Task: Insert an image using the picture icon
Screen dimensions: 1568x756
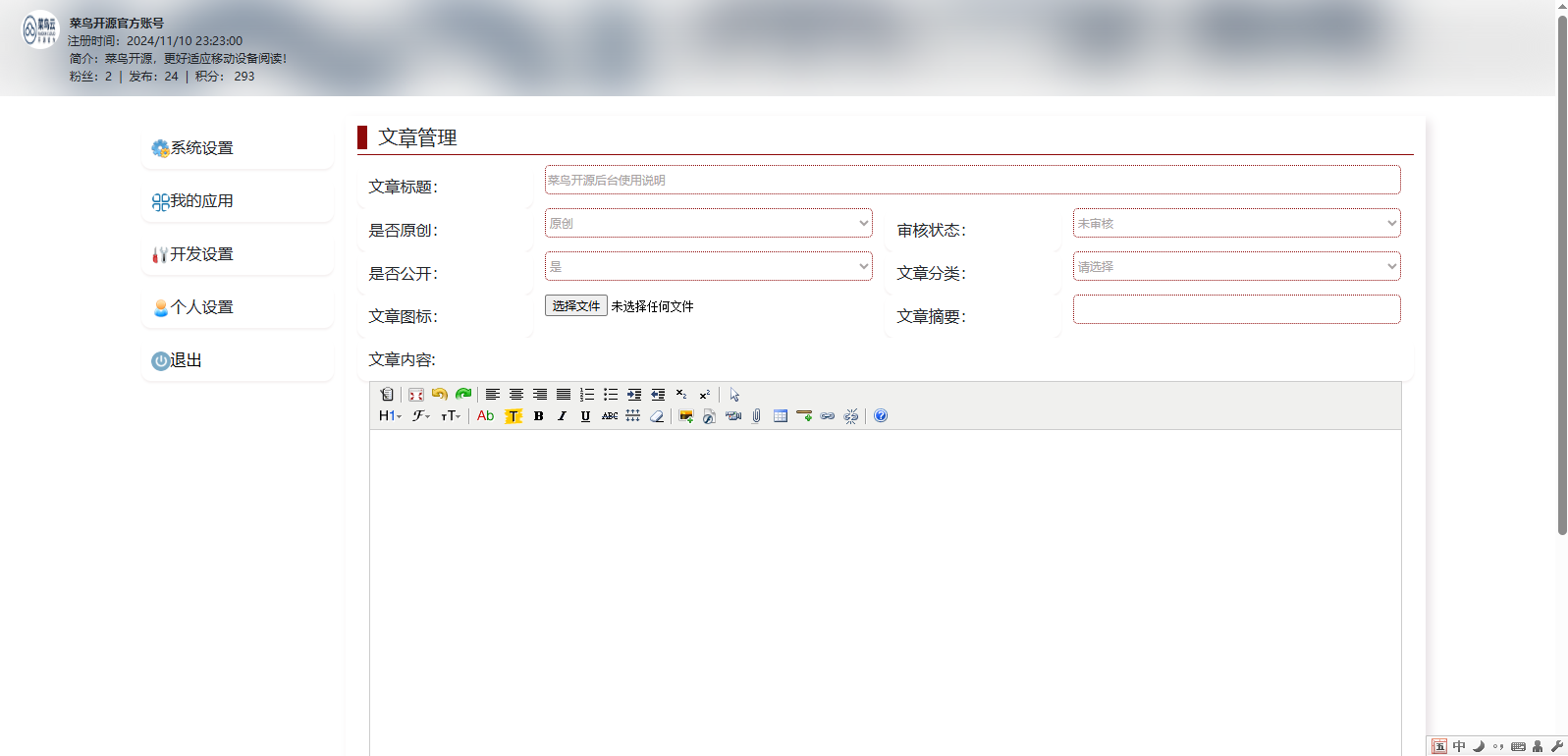Action: coord(685,416)
